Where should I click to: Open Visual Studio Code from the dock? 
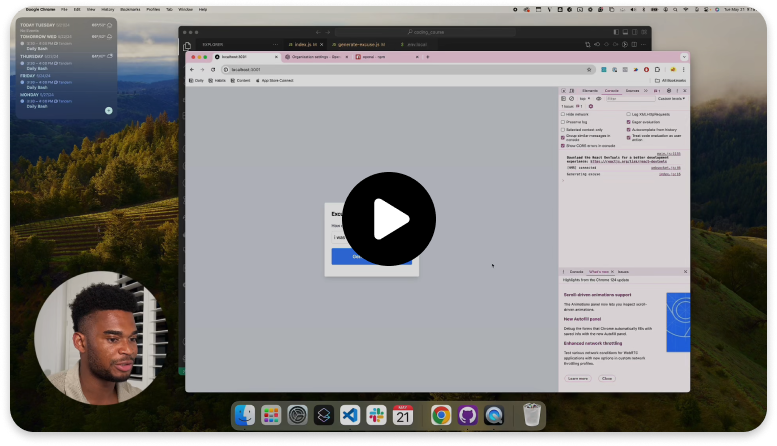(x=350, y=415)
